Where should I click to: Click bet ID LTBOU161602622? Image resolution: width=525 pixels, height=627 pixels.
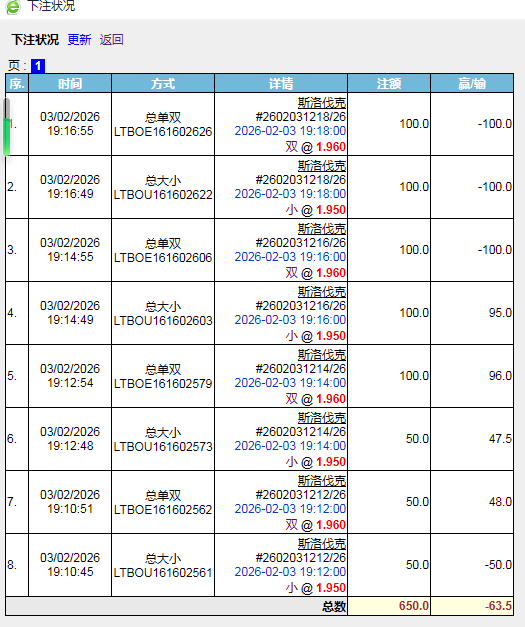163,195
